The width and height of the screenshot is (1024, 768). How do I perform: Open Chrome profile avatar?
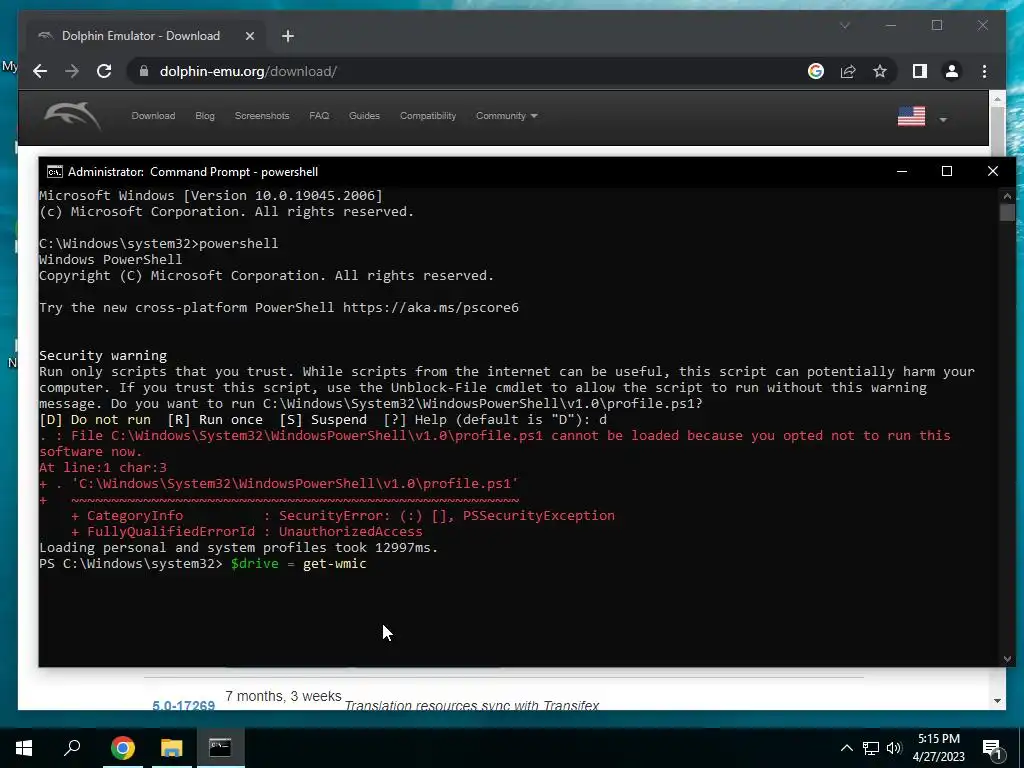[x=952, y=71]
